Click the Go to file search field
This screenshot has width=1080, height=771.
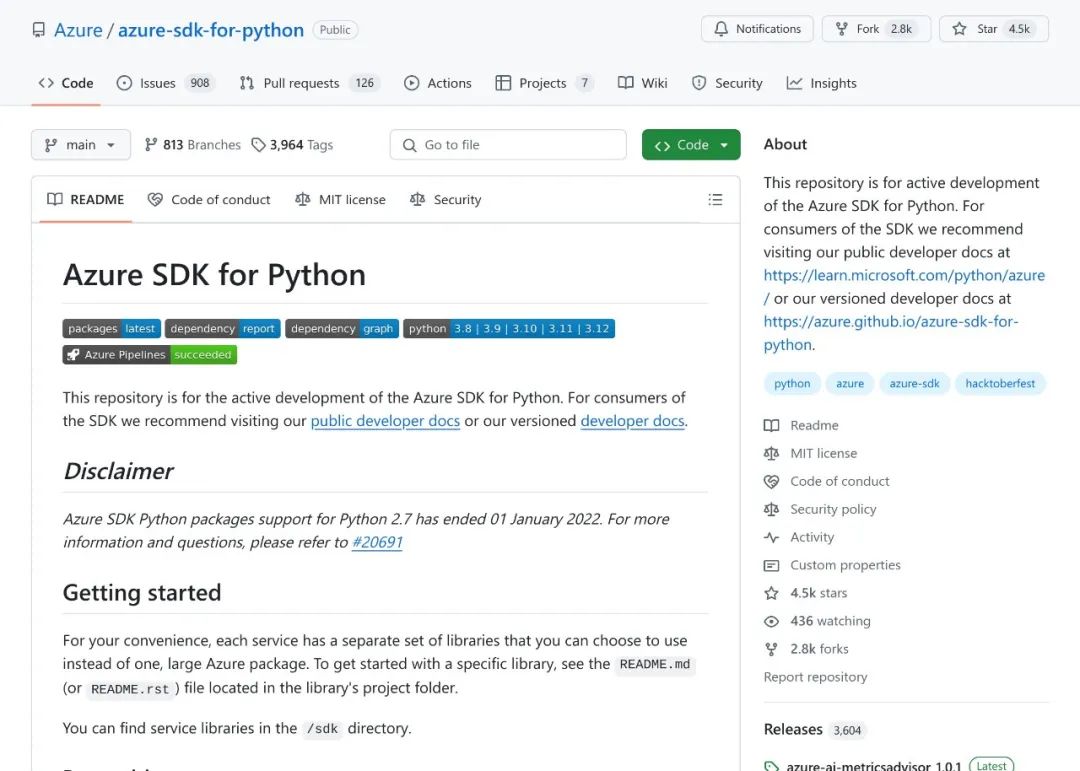click(508, 145)
